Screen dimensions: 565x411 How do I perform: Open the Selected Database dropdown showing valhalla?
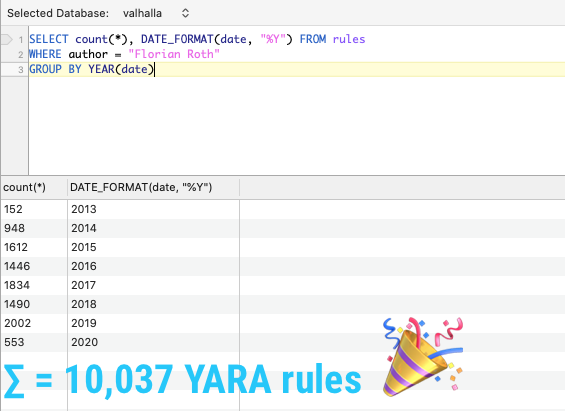(155, 13)
